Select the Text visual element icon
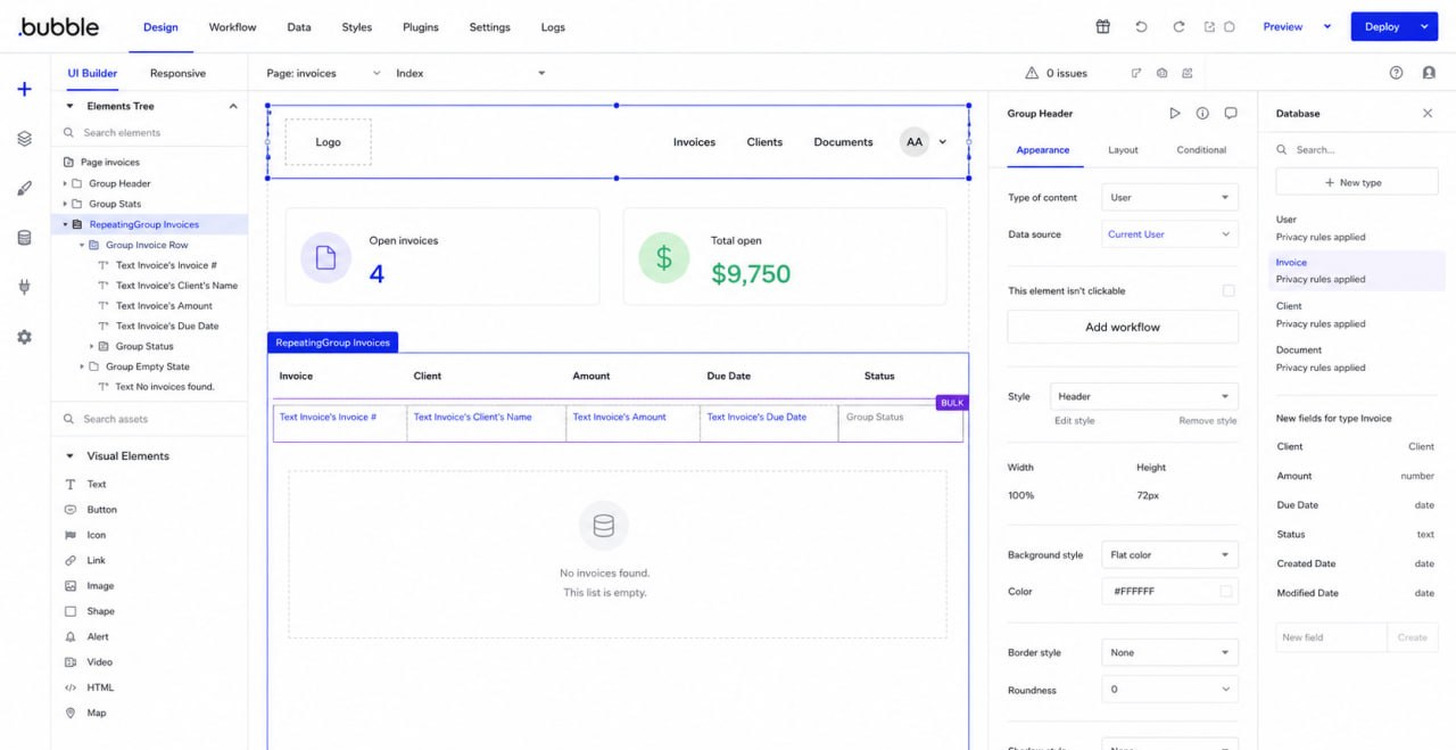Image resolution: width=1456 pixels, height=750 pixels. pyautogui.click(x=71, y=484)
